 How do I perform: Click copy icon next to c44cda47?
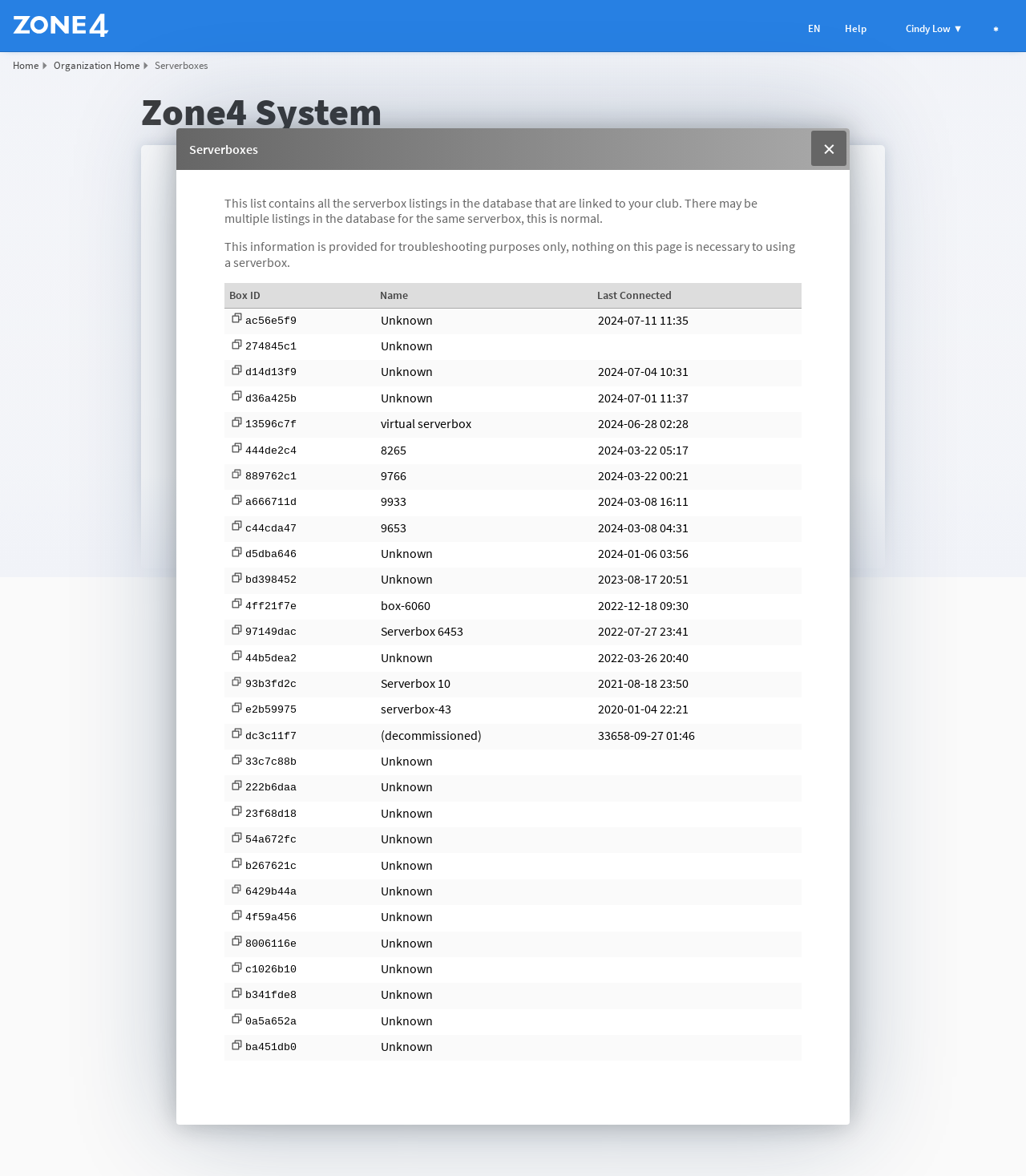(236, 526)
